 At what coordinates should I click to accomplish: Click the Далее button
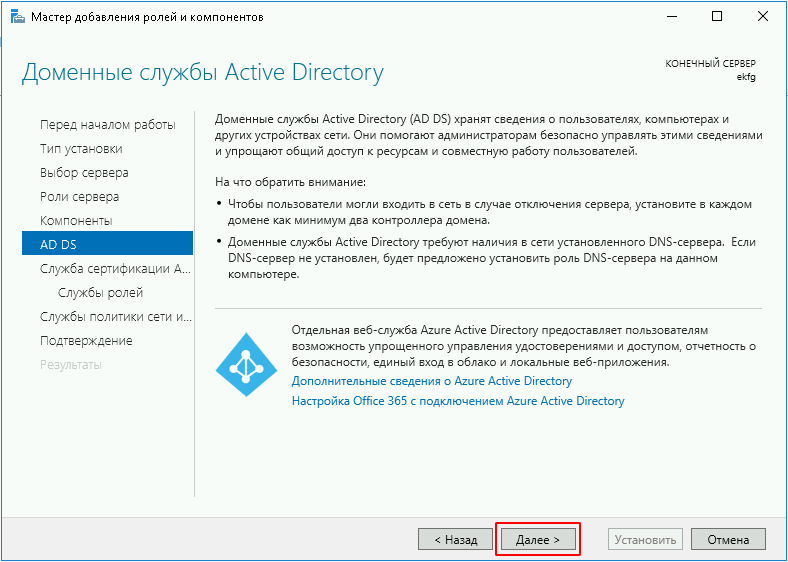point(538,539)
